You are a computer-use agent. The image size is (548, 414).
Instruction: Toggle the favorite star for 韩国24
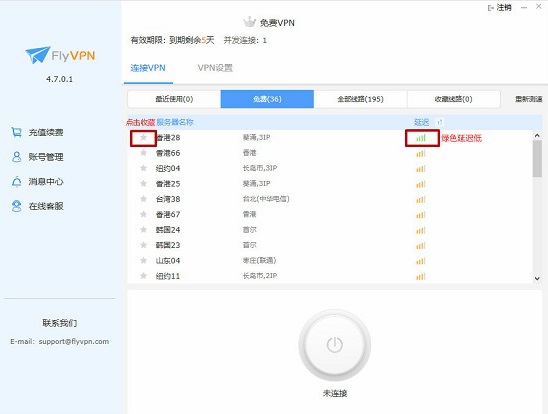point(143,230)
